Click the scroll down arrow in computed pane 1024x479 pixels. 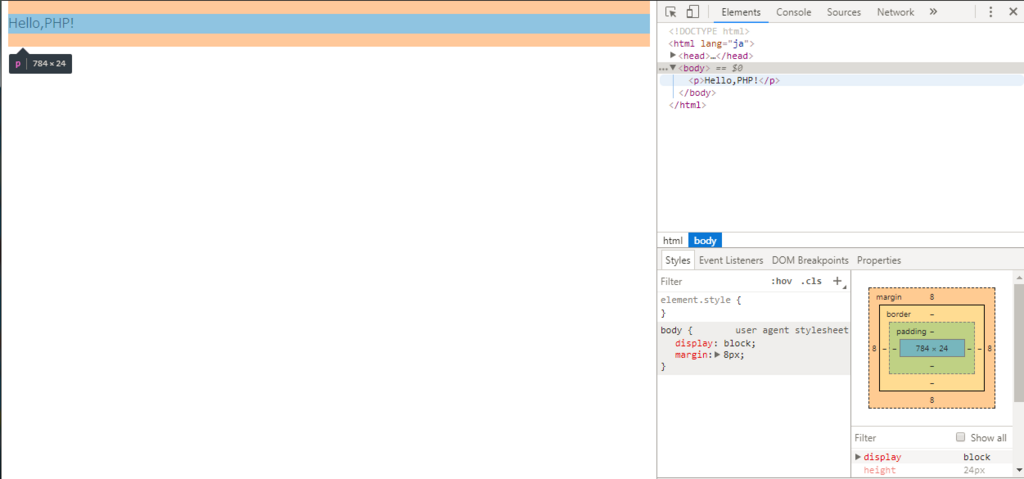point(1018,469)
